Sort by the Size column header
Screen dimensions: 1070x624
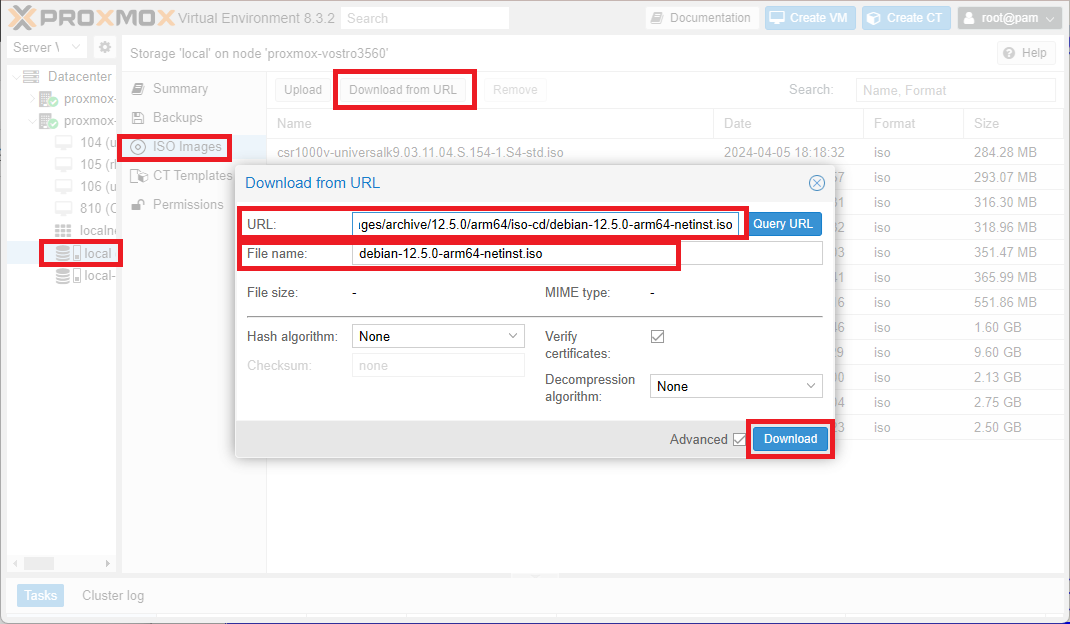pyautogui.click(x=1013, y=124)
